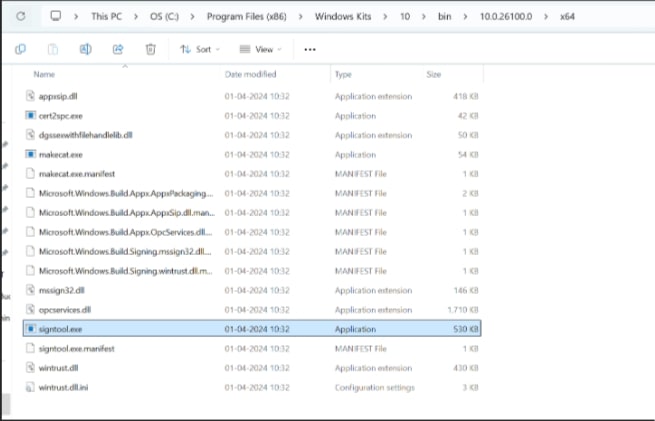Click the Rename icon in toolbar

[86, 49]
